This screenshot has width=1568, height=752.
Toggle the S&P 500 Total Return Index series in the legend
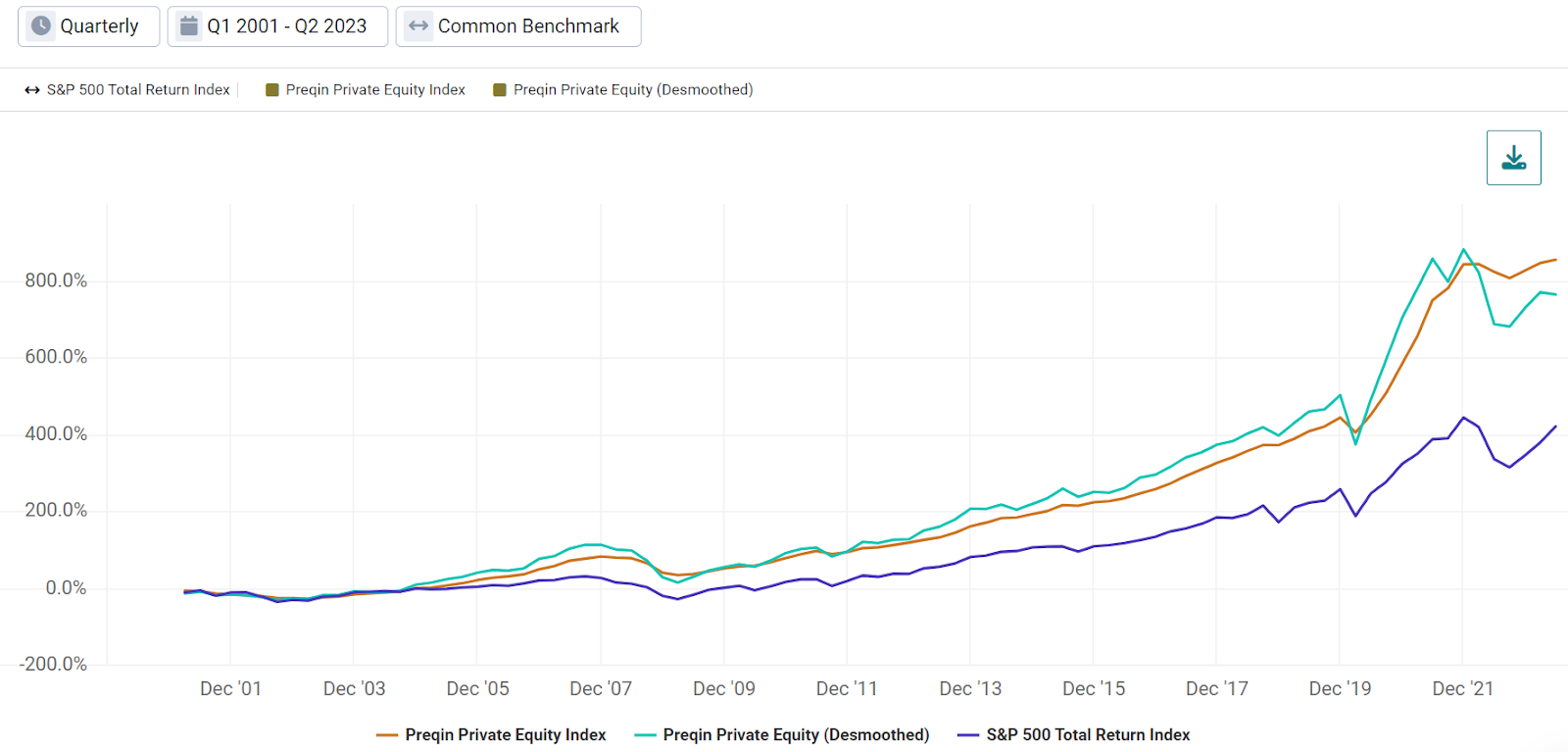[1074, 734]
